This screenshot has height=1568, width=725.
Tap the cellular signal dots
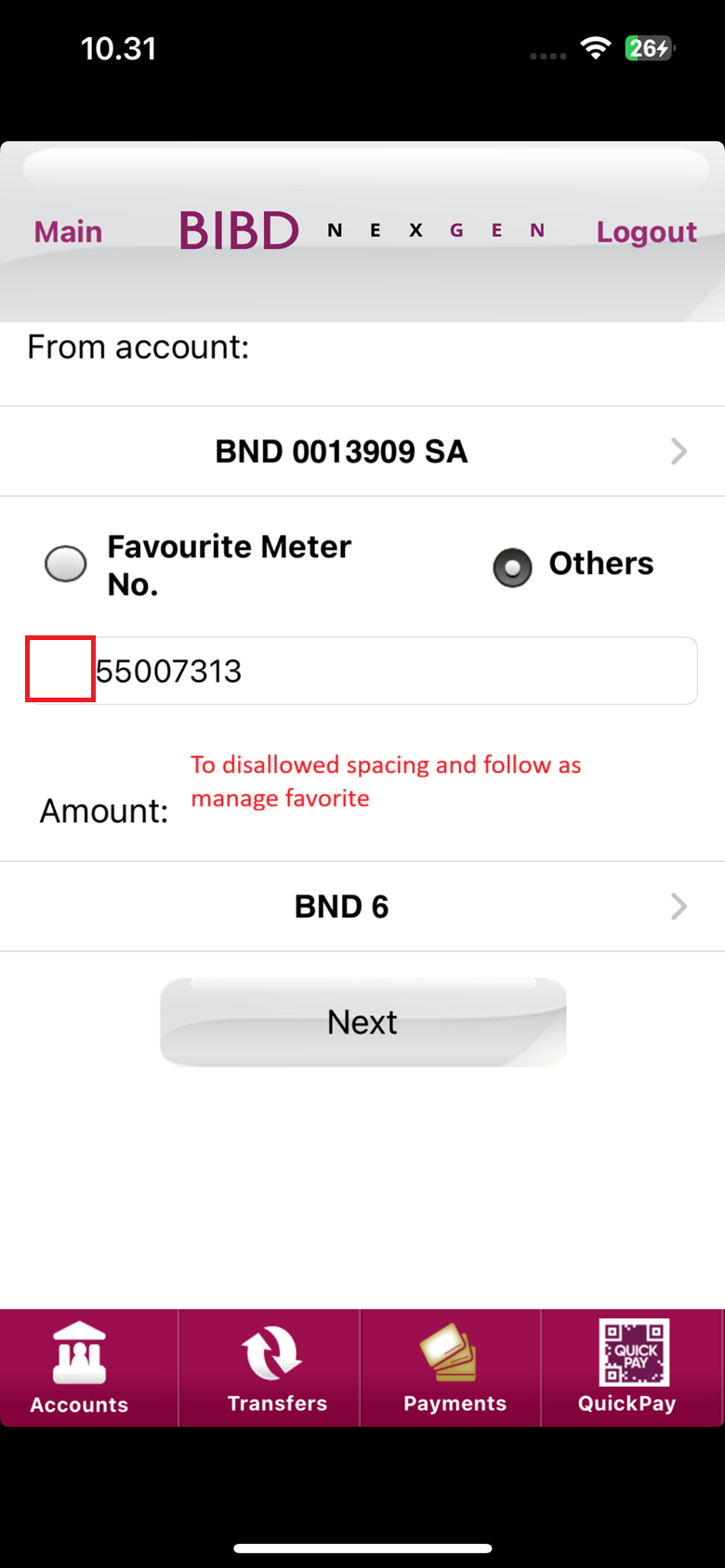pyautogui.click(x=547, y=56)
